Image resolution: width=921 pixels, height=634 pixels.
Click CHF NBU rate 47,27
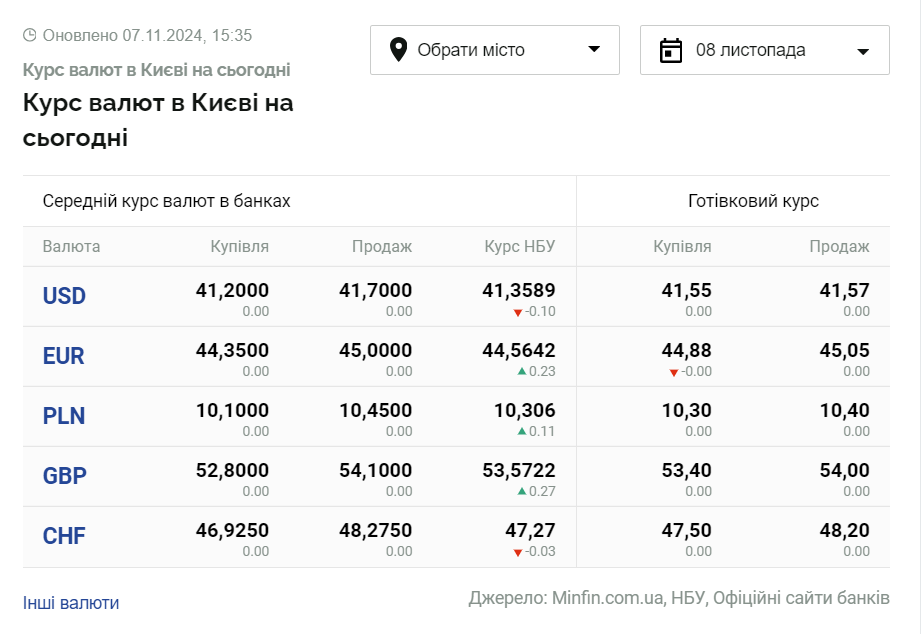(530, 530)
